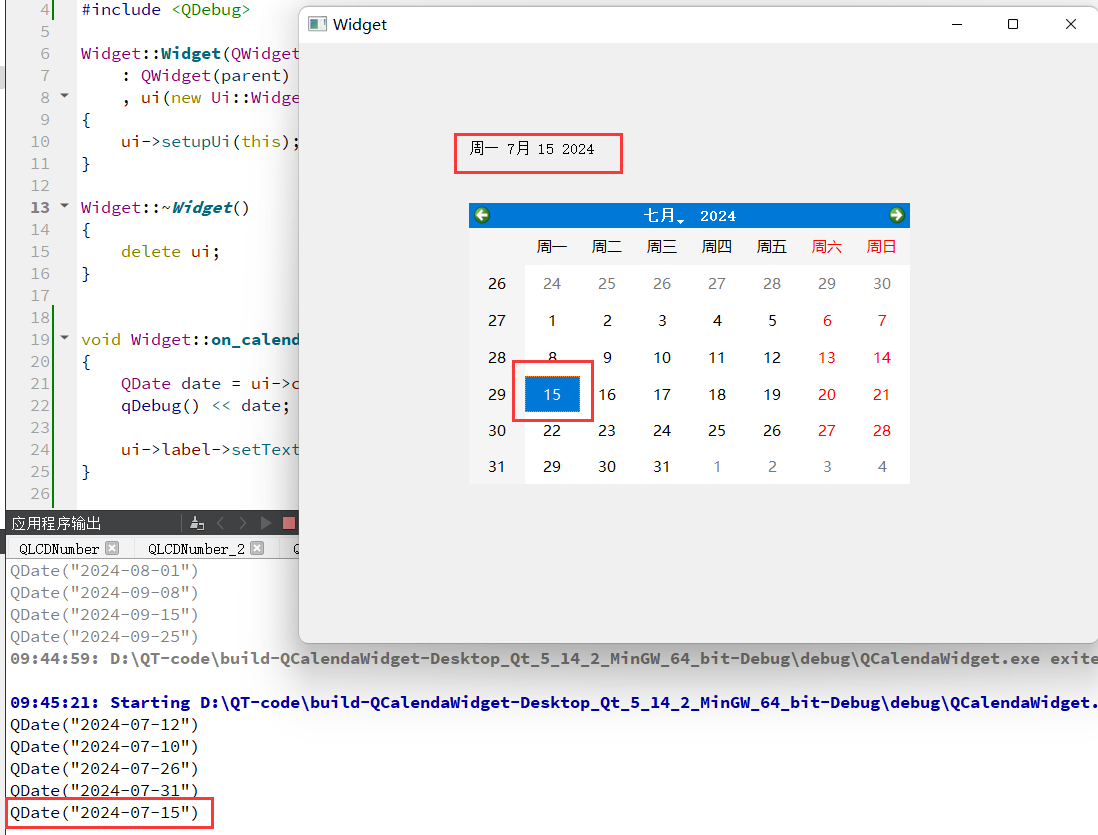The width and height of the screenshot is (1098, 835).
Task: Click output line QDate("2024-08-01")
Action: pos(104,571)
